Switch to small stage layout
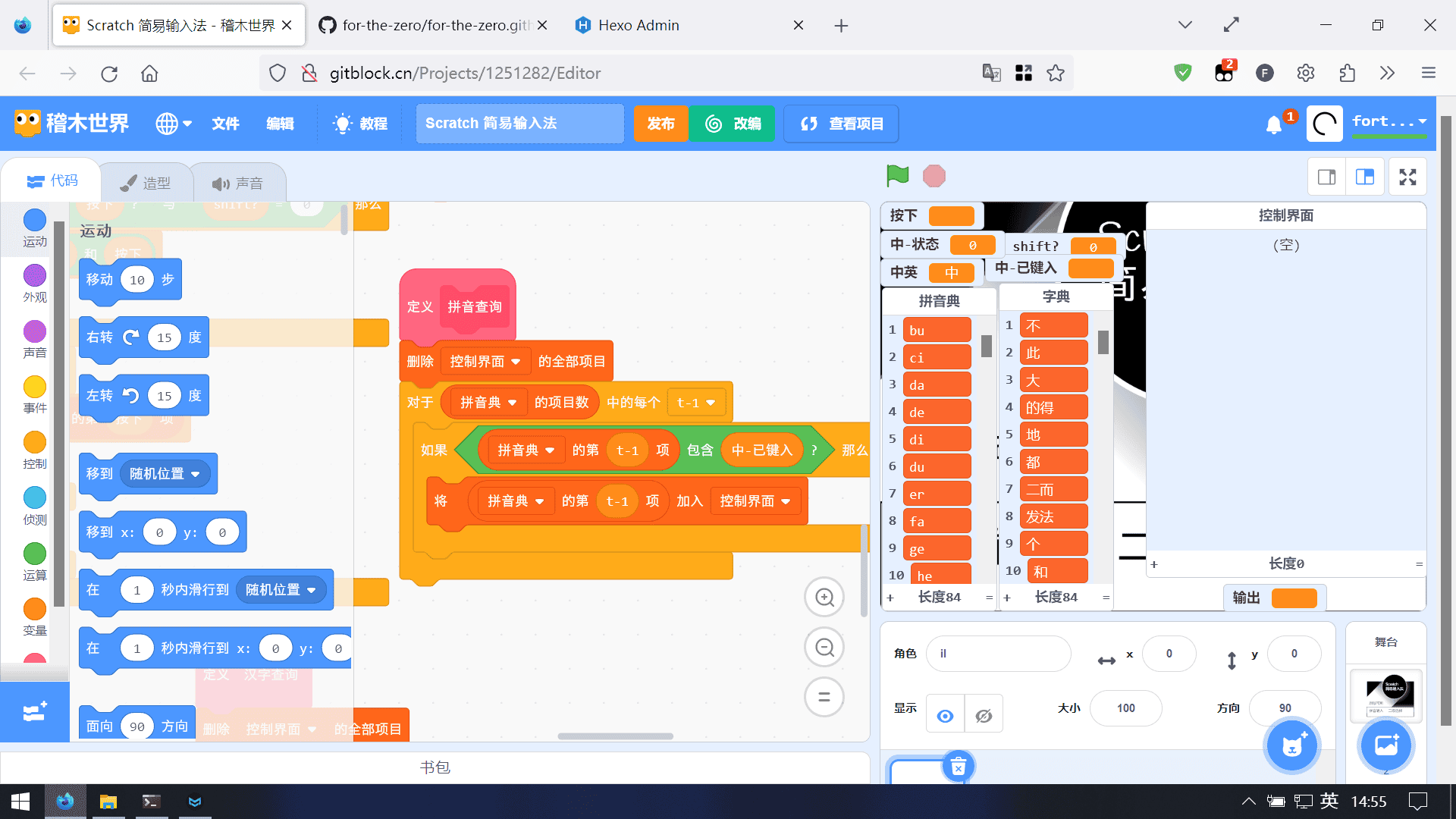The width and height of the screenshot is (1456, 819). coord(1326,177)
